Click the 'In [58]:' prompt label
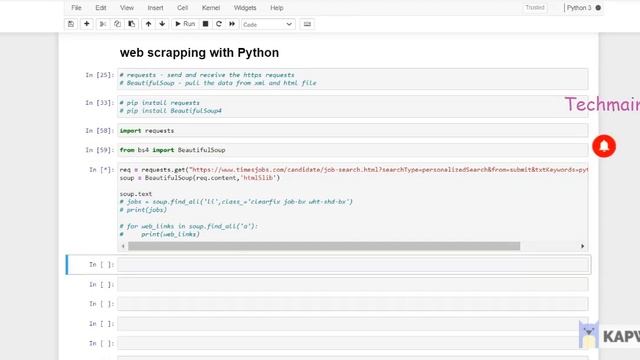The height and width of the screenshot is (360, 640). pos(100,131)
